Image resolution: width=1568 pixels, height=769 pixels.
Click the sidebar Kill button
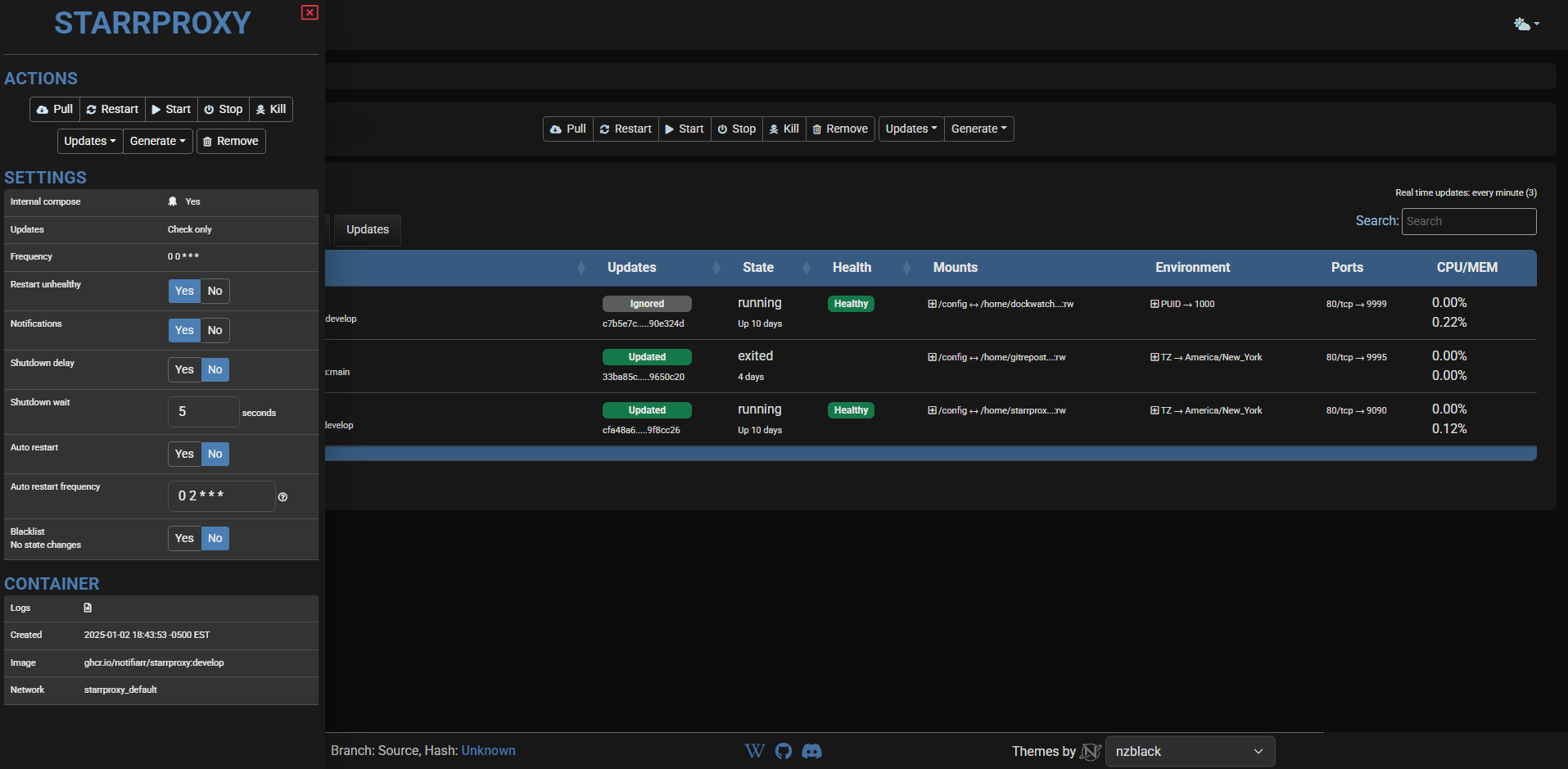271,109
